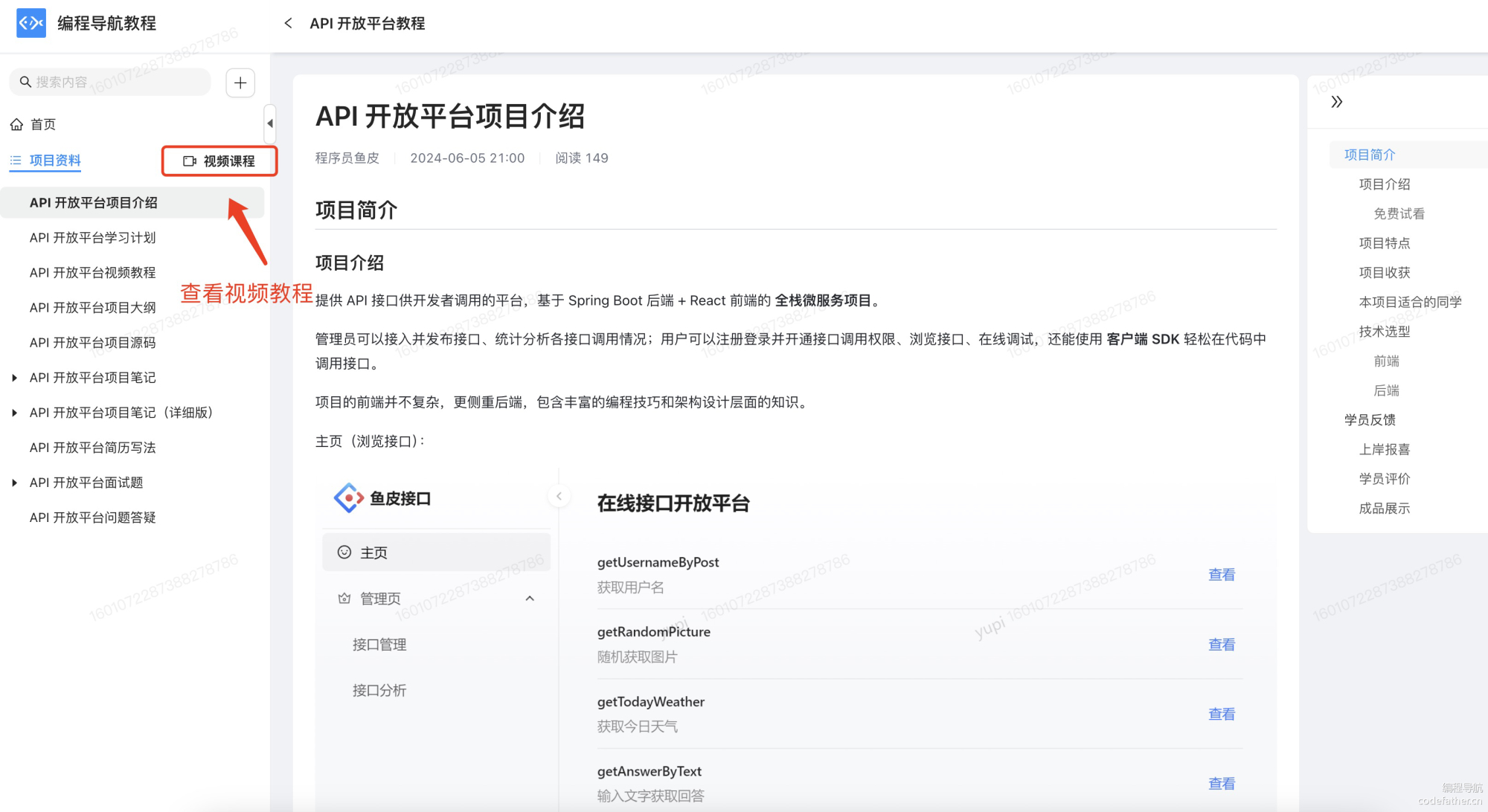Click the 编程导航教程 logo icon
Viewport: 1488px width, 812px height.
(31, 23)
